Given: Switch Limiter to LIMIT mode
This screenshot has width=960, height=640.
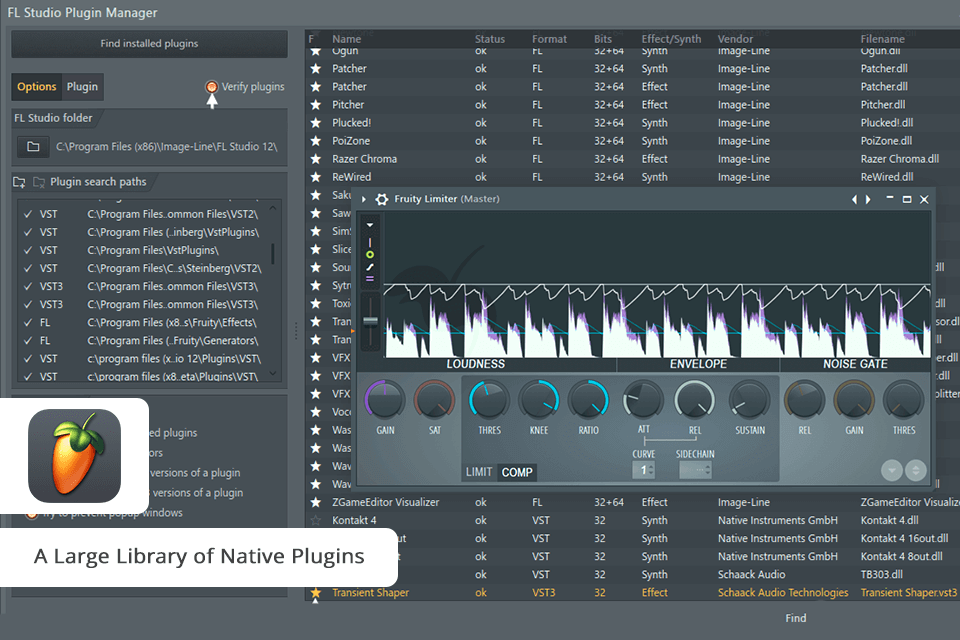Looking at the screenshot, I should coord(479,472).
